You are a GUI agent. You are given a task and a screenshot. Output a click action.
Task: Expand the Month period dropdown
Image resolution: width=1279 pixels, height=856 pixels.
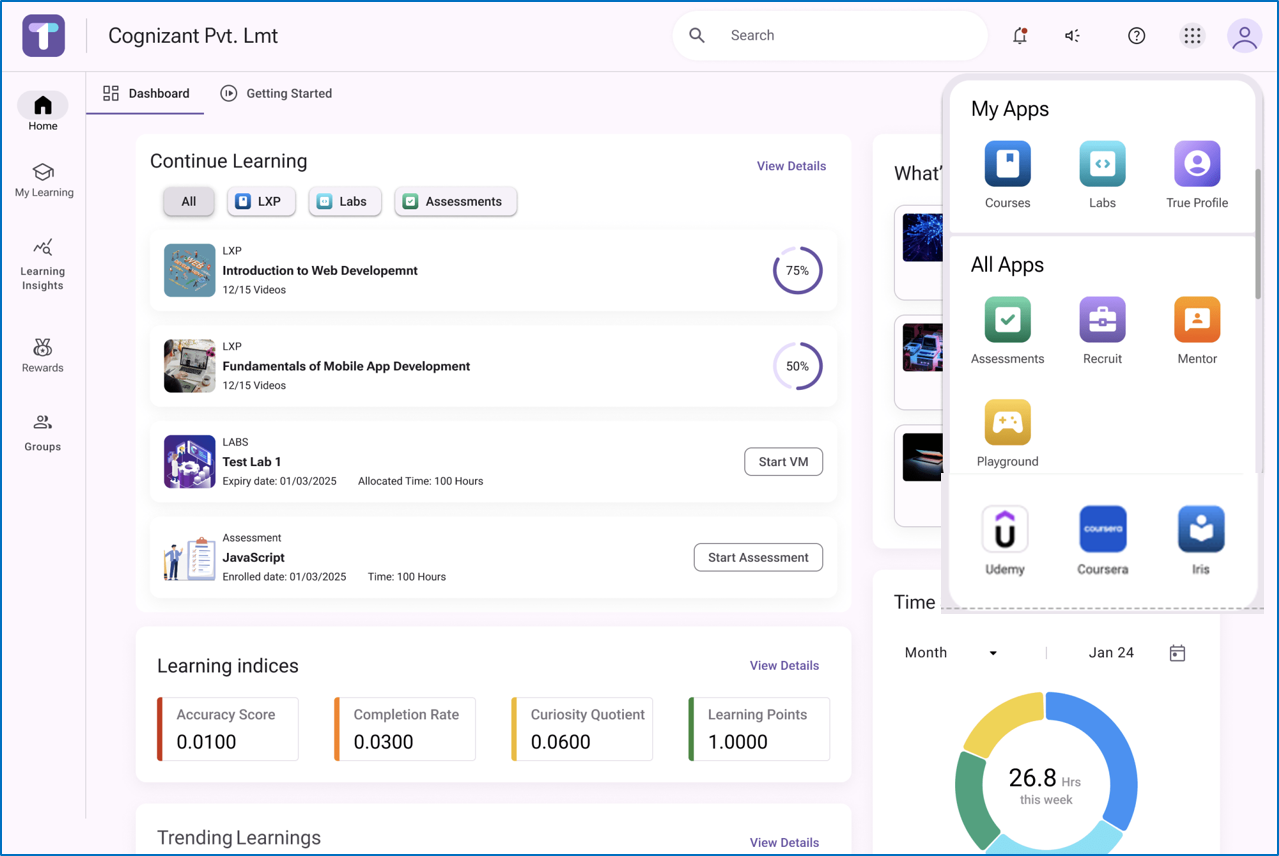[x=951, y=653]
